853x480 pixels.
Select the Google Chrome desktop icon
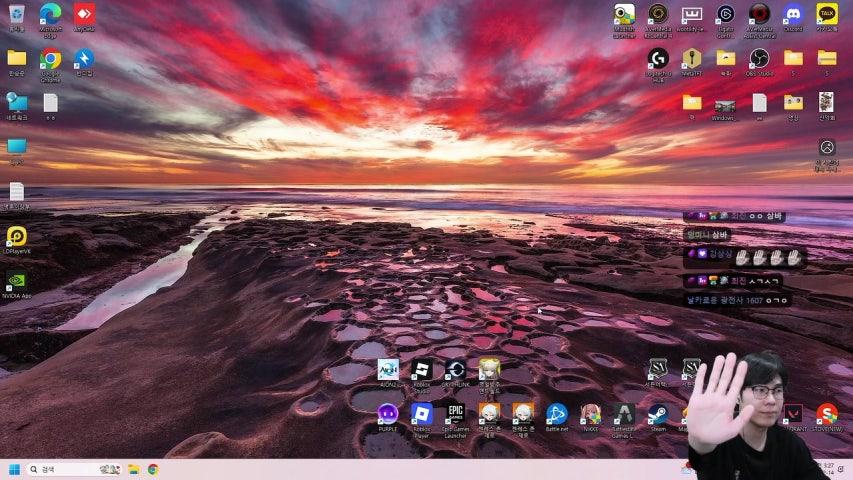(50, 59)
